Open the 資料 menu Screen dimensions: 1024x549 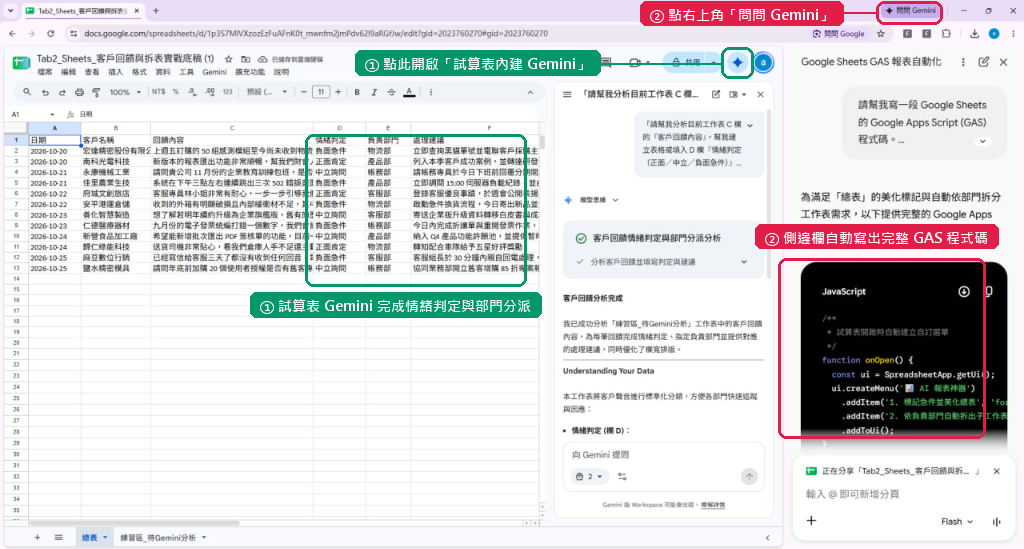(x=163, y=72)
